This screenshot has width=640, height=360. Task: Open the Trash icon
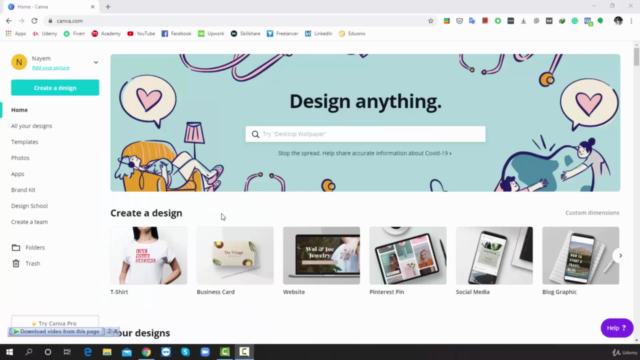(x=16, y=263)
